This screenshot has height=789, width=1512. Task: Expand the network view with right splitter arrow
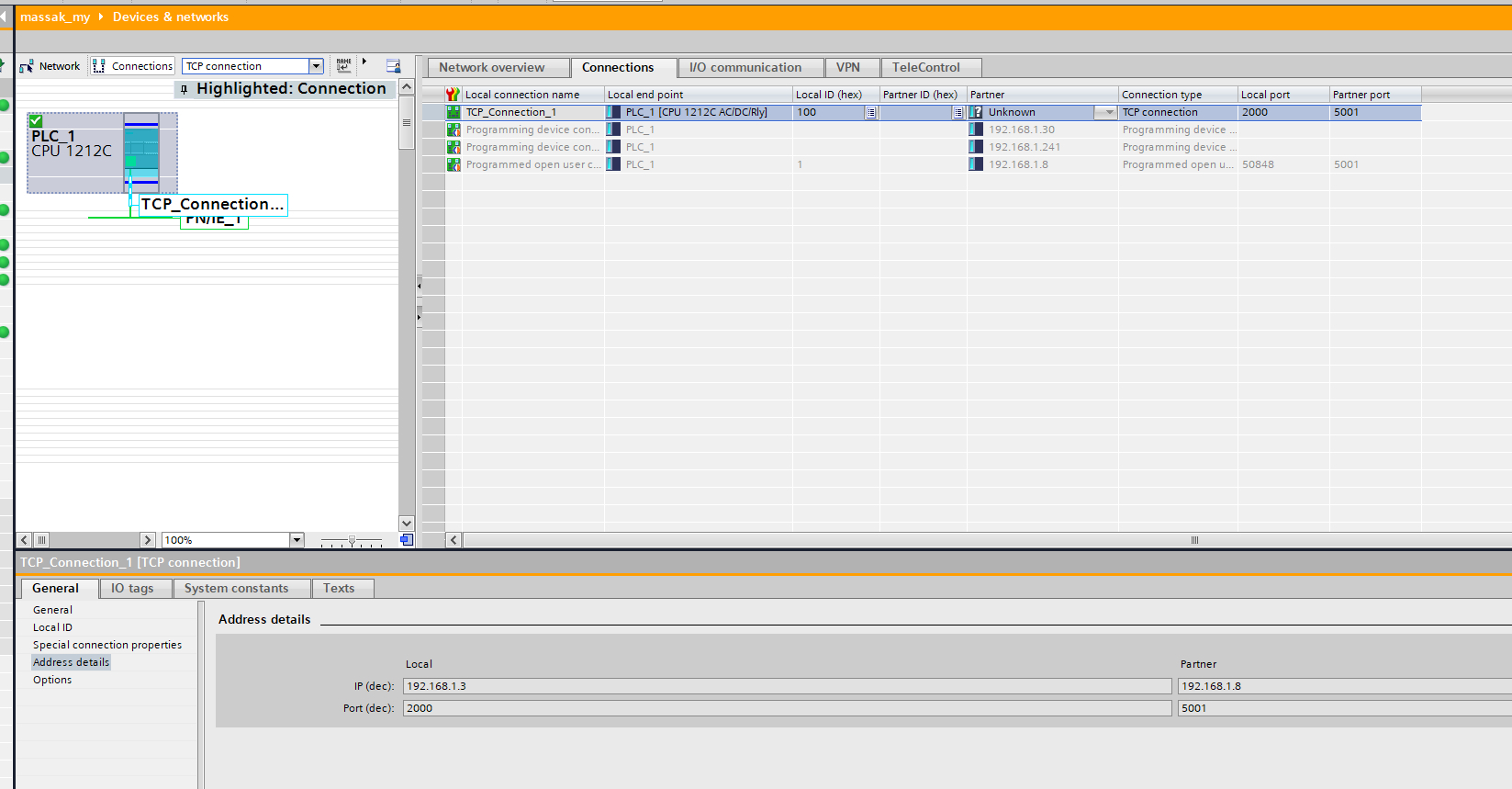click(x=419, y=317)
